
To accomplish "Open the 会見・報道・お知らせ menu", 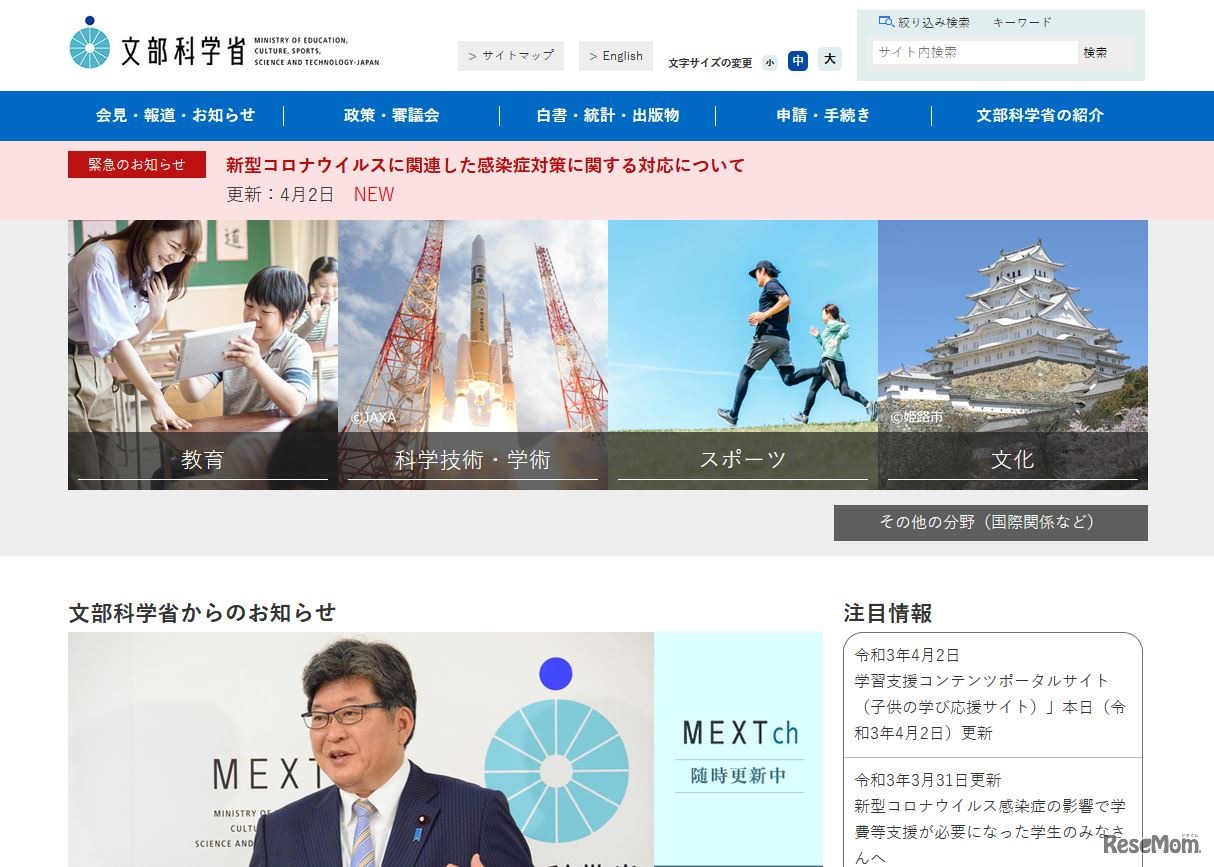I will pyautogui.click(x=174, y=115).
